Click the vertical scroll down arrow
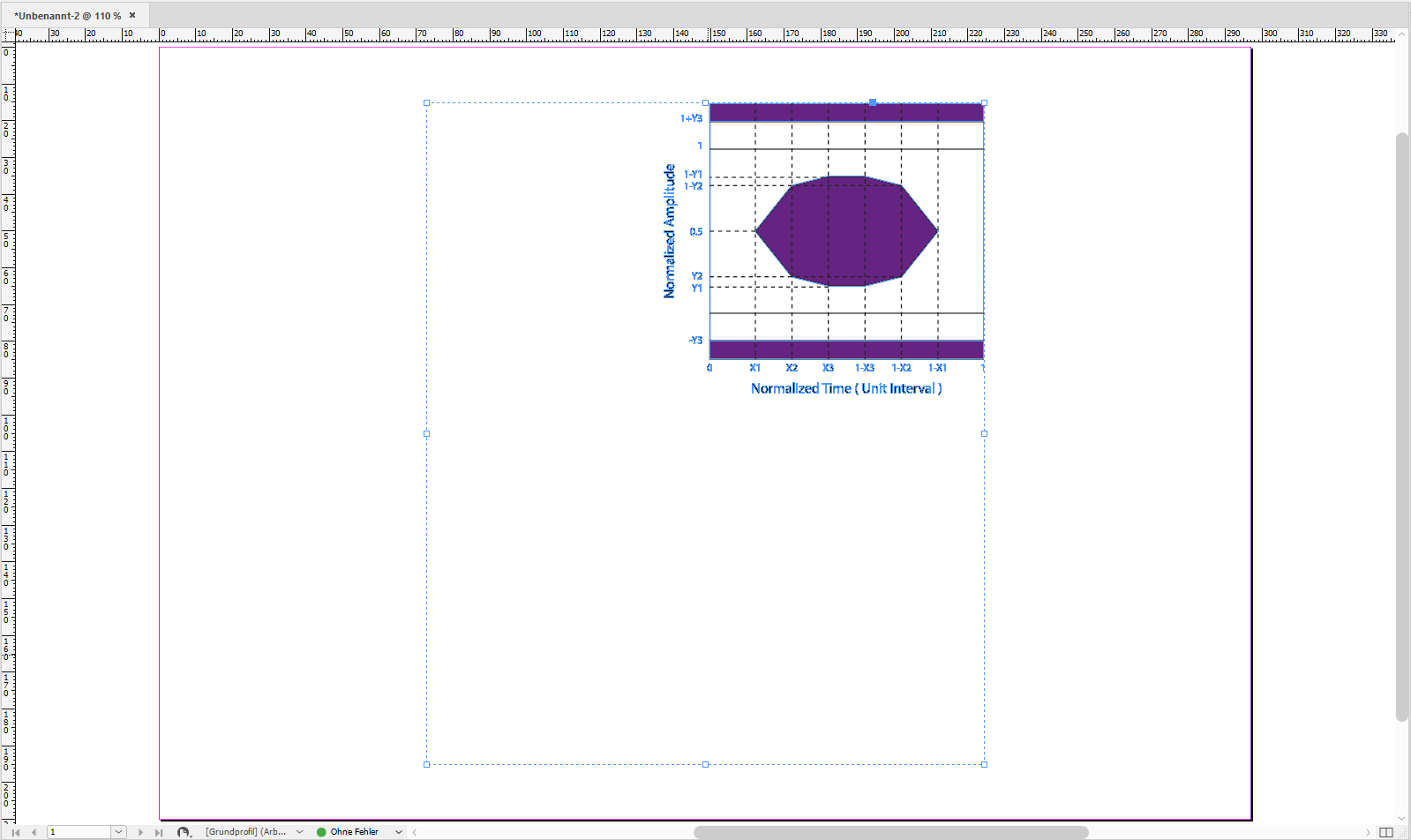1411x840 pixels. (x=1402, y=819)
